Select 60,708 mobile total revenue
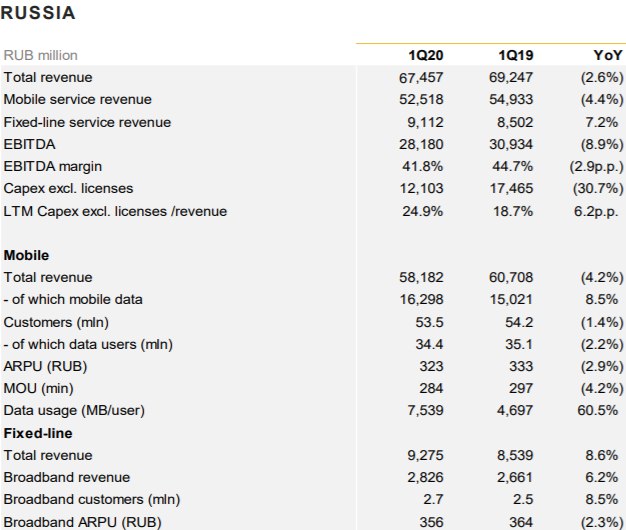This screenshot has height=530, width=626. [x=511, y=277]
